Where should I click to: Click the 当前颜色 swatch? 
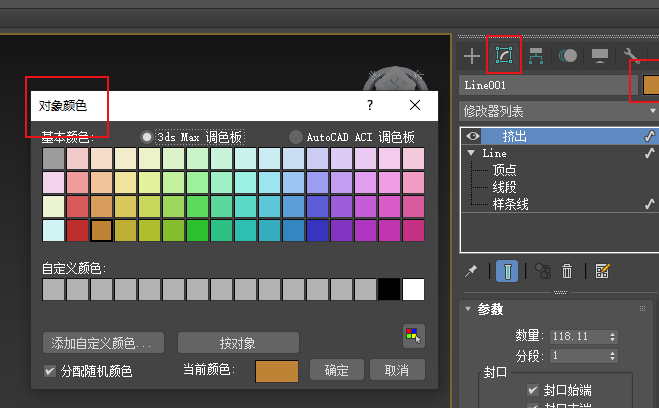(x=277, y=371)
